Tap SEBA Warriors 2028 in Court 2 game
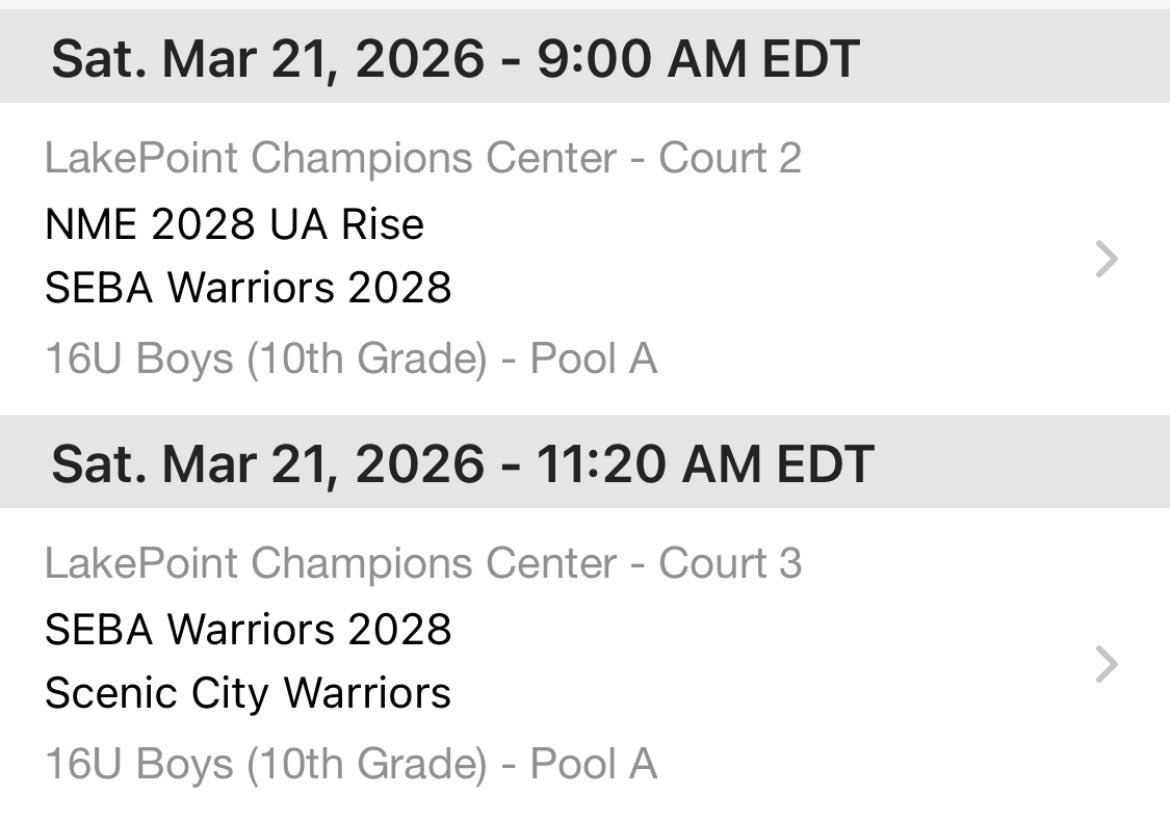This screenshot has width=1170, height=818. tap(248, 287)
